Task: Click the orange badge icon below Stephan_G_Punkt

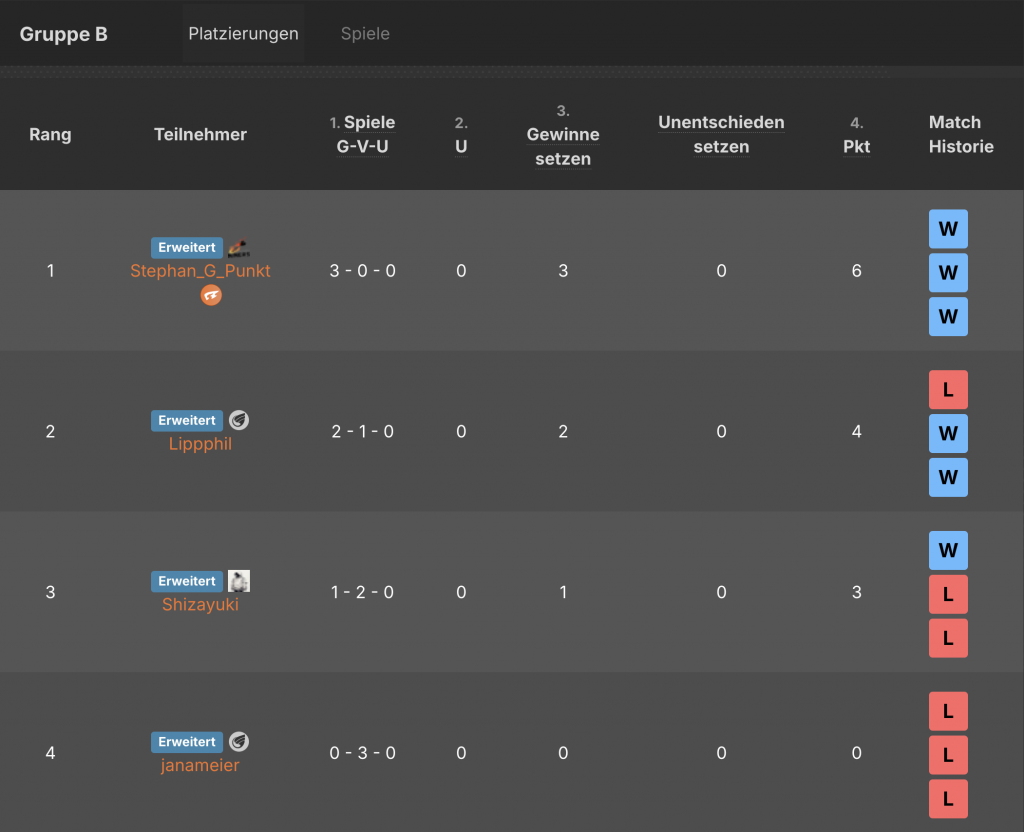Action: (x=211, y=295)
